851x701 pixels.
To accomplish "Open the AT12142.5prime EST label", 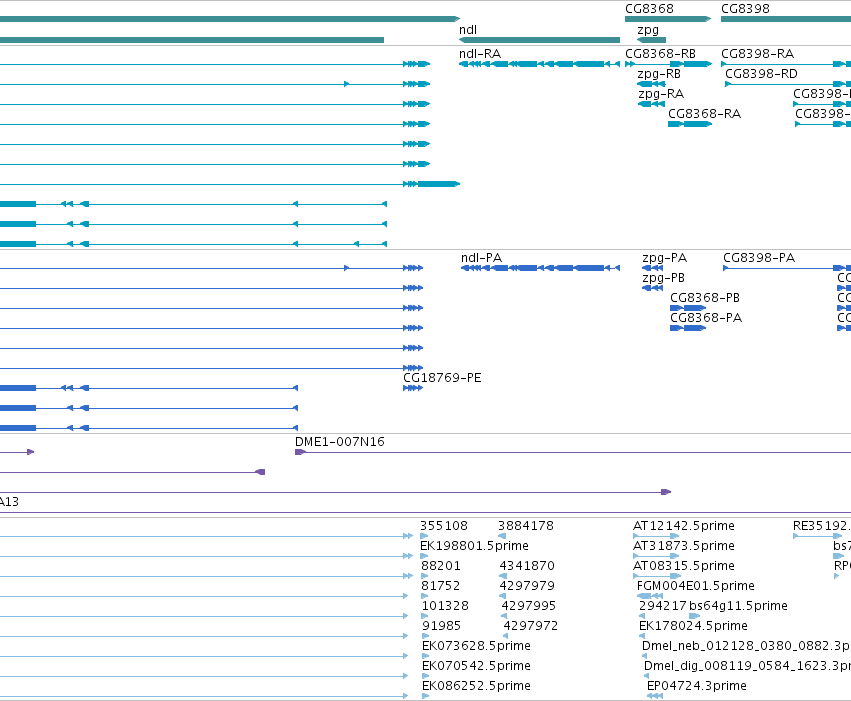I will point(684,526).
